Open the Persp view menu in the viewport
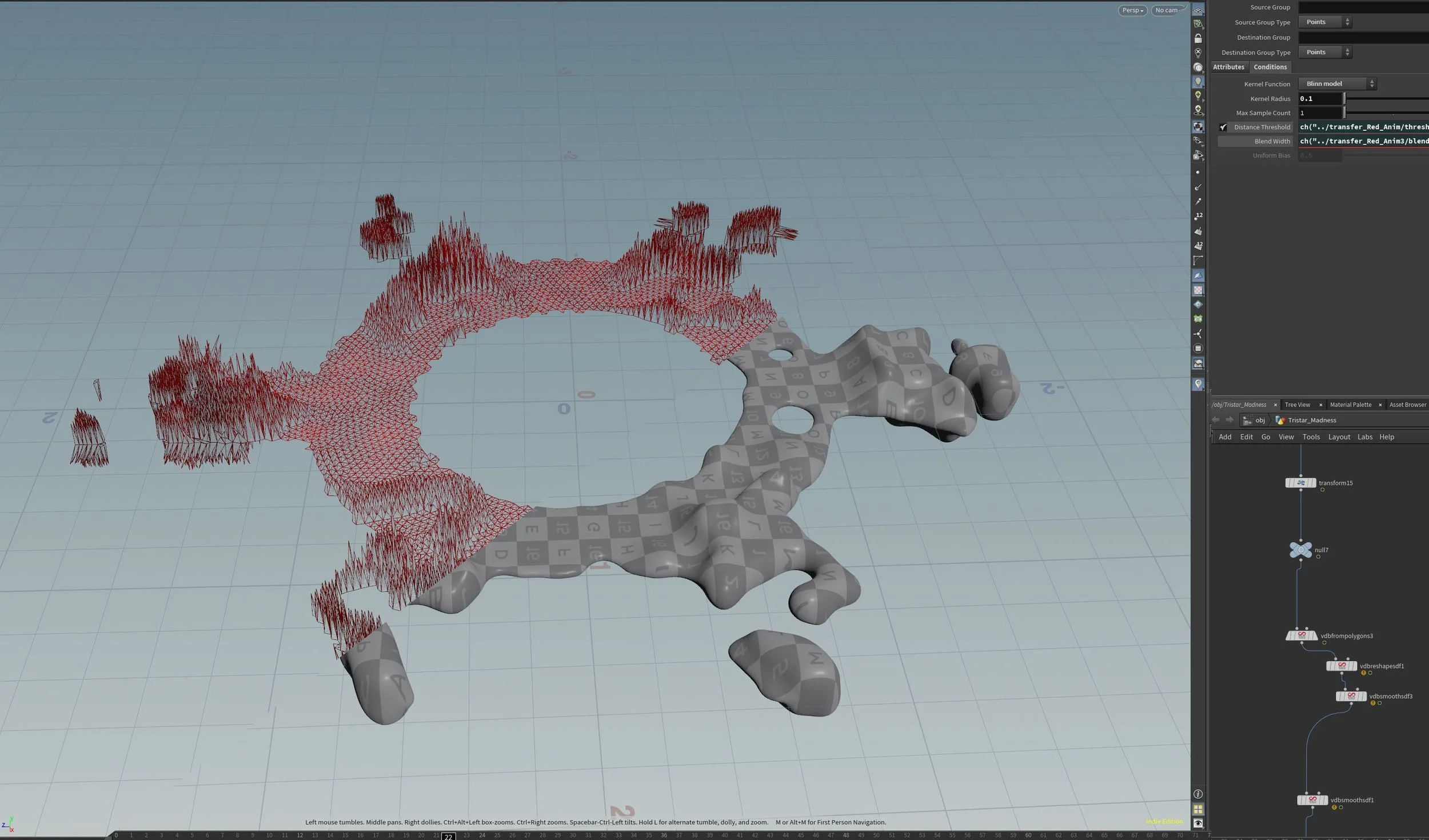The image size is (1429, 840). pos(1132,10)
